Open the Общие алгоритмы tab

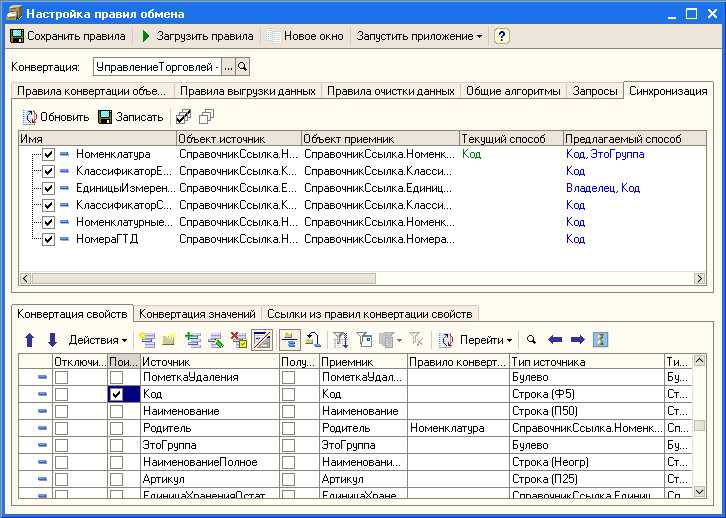coord(513,91)
